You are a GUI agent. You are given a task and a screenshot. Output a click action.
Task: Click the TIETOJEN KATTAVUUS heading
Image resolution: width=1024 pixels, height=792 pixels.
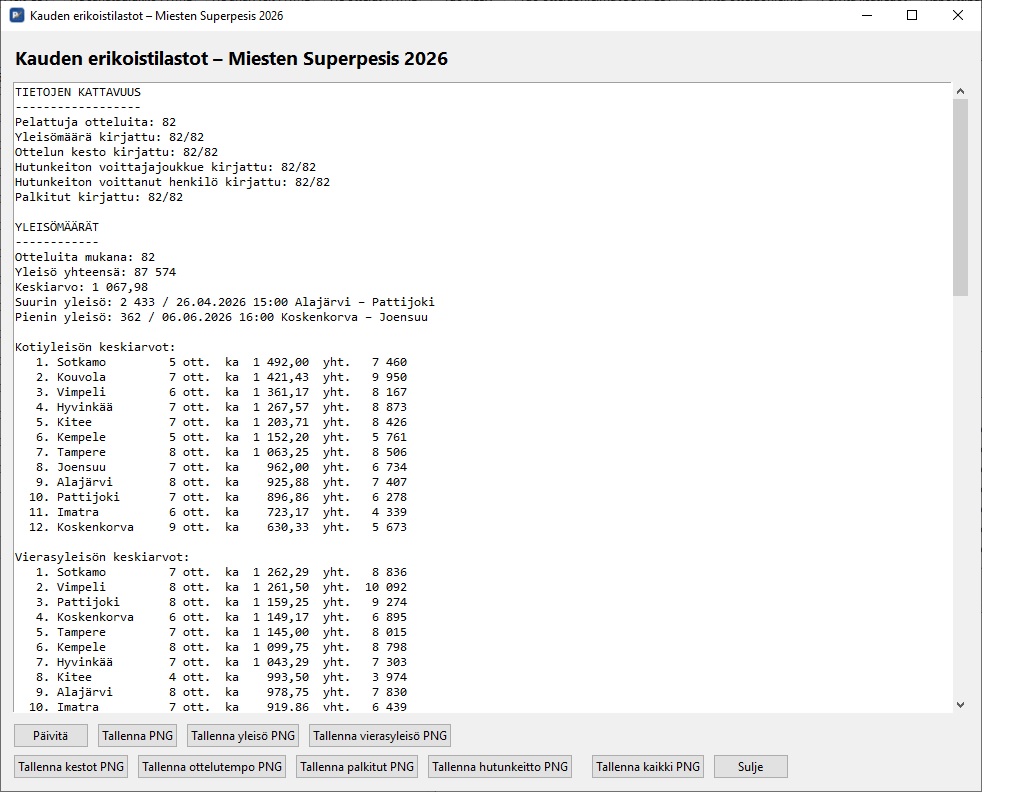click(78, 92)
